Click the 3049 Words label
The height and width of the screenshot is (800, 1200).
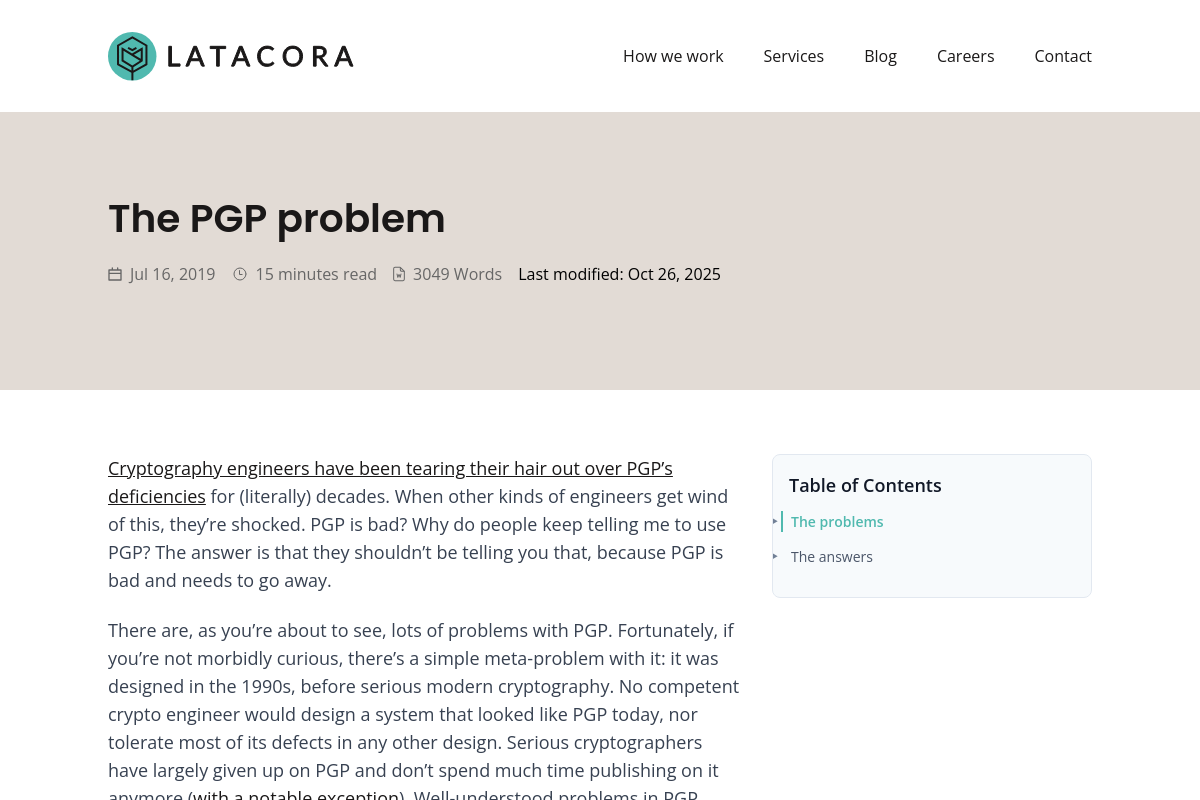[x=457, y=274]
